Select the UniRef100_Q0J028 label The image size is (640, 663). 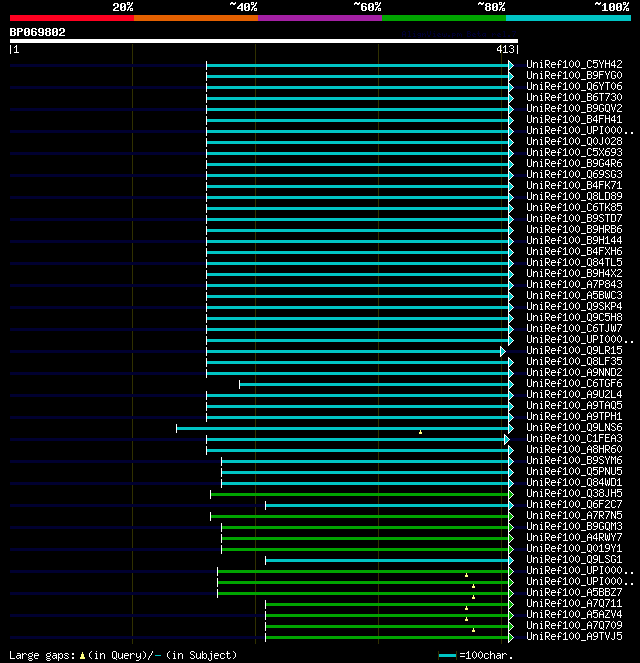point(574,141)
